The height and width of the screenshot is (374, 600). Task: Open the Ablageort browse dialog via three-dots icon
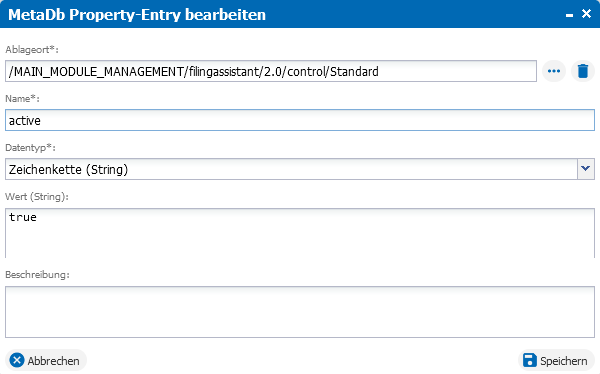554,71
